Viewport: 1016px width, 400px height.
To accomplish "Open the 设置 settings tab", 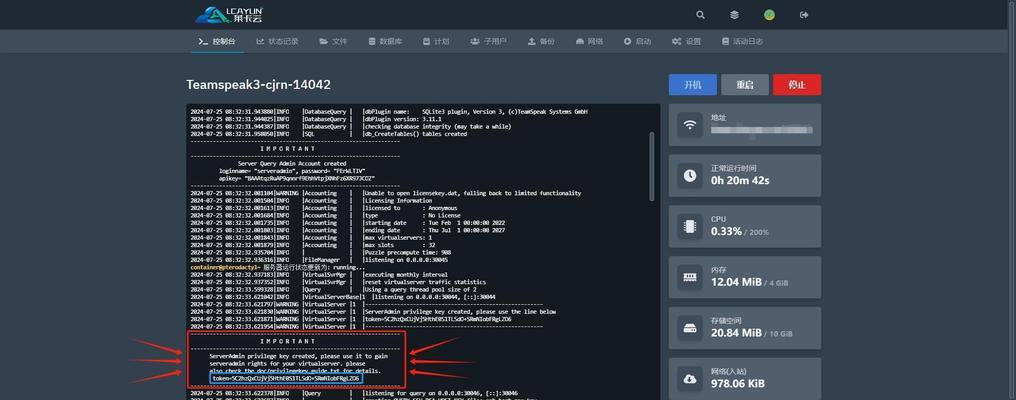I will [x=686, y=41].
